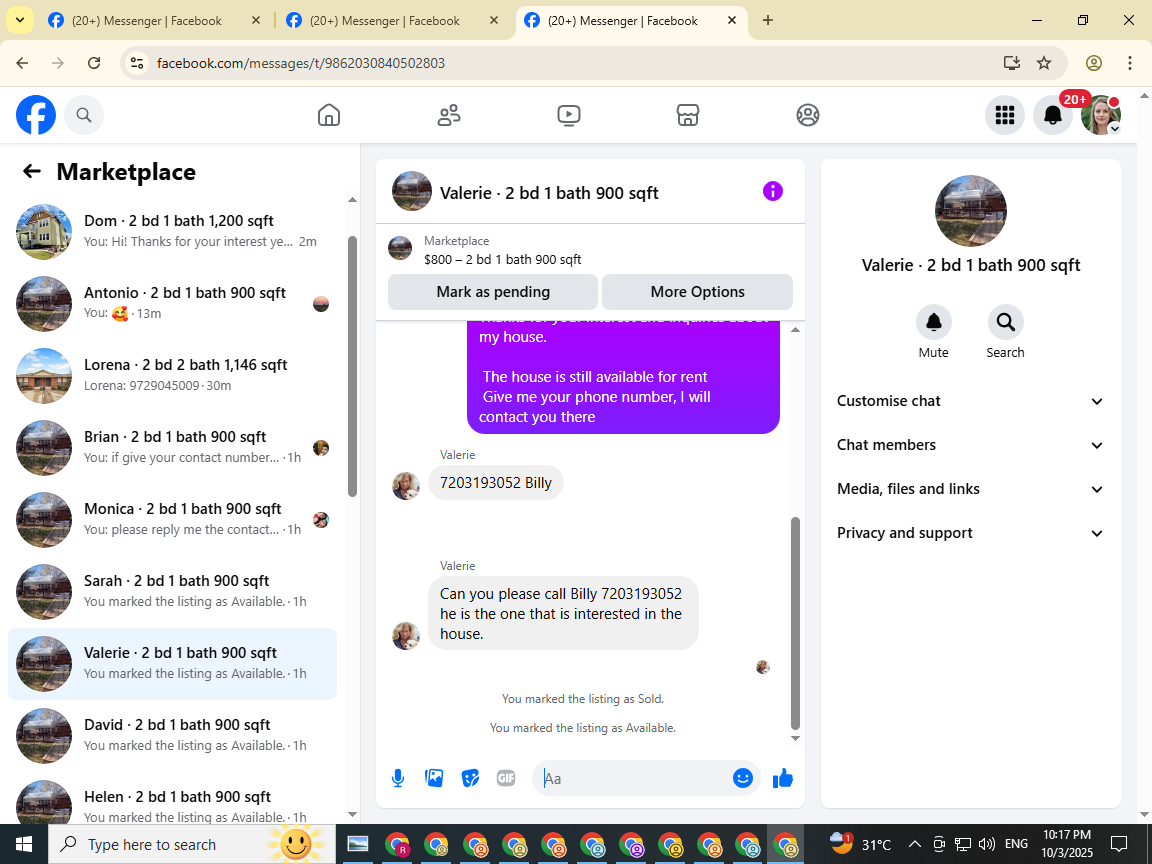Open Lorena's 2 bd 2 bath 1,146 sqft chat

point(173,375)
